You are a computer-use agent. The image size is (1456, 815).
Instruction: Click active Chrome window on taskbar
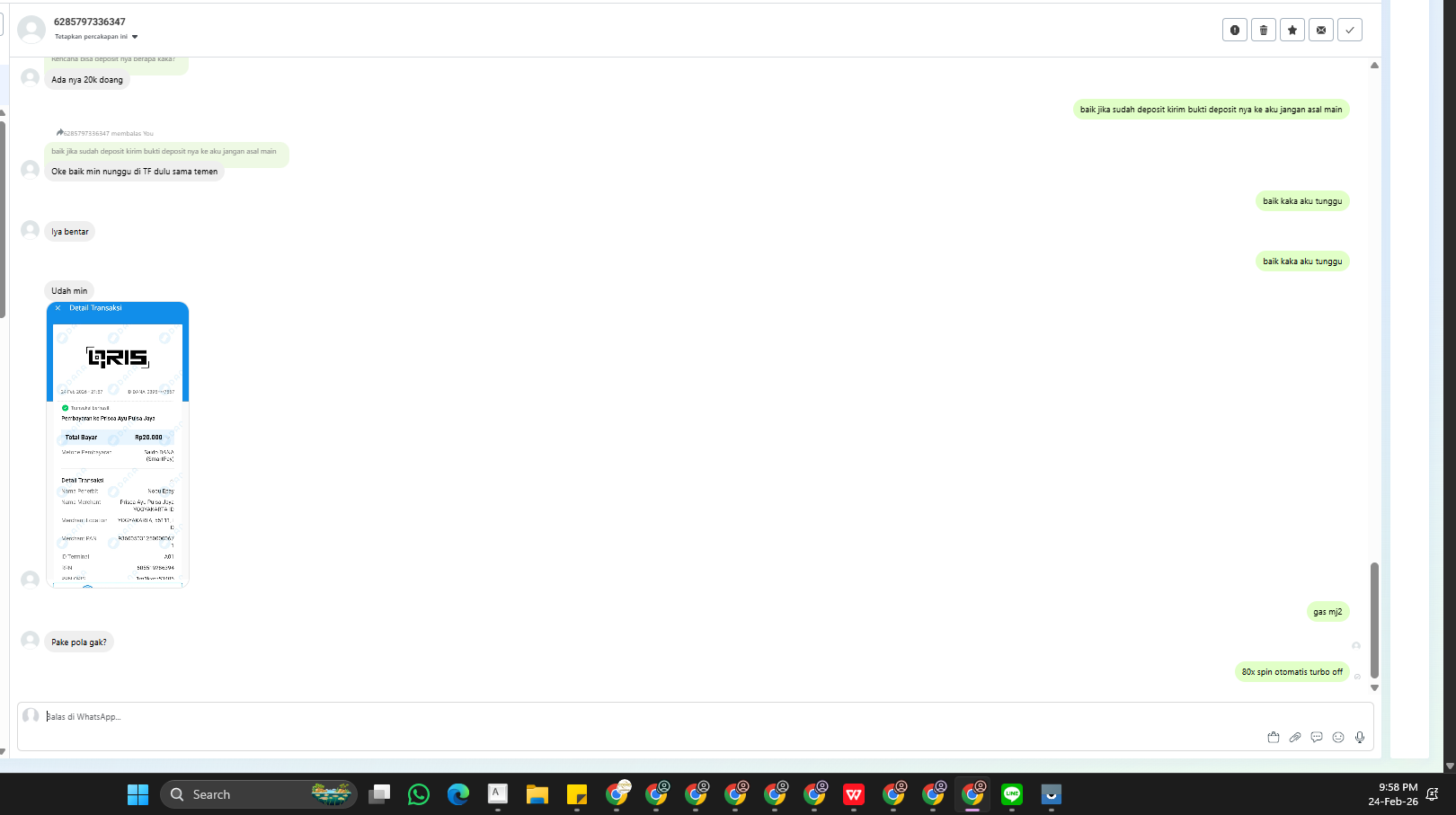972,794
